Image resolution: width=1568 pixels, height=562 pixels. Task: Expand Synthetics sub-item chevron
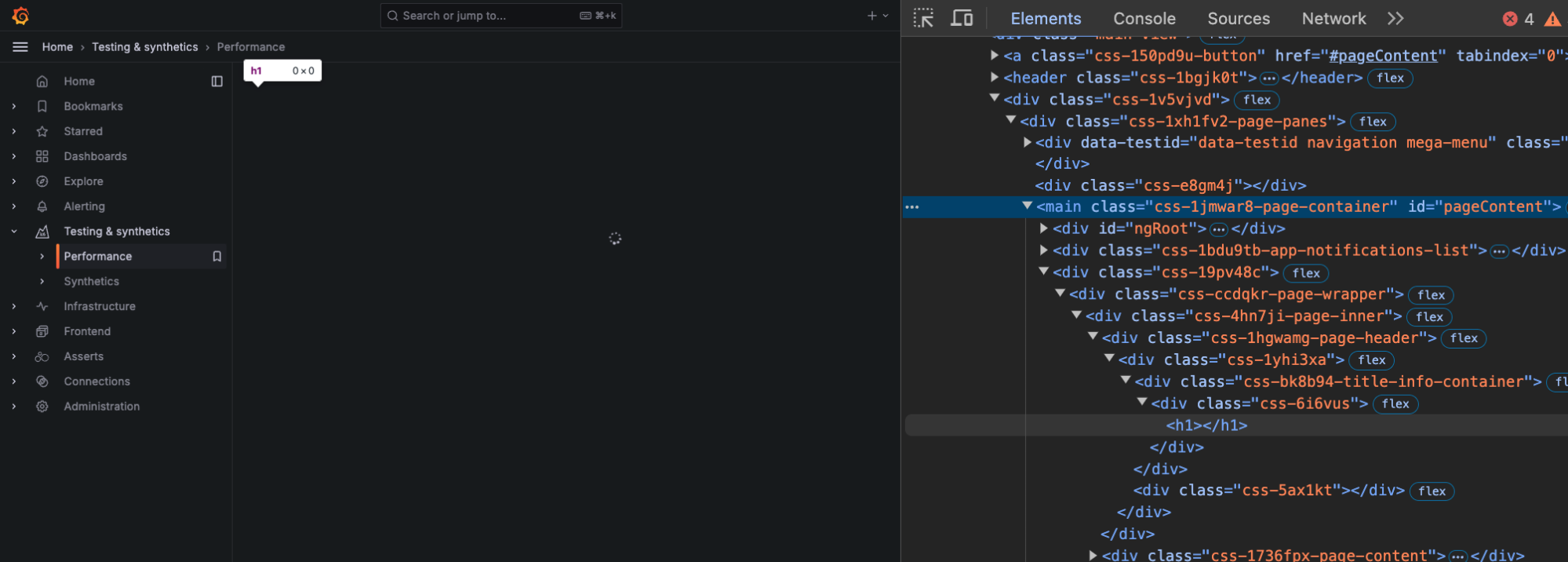point(42,282)
